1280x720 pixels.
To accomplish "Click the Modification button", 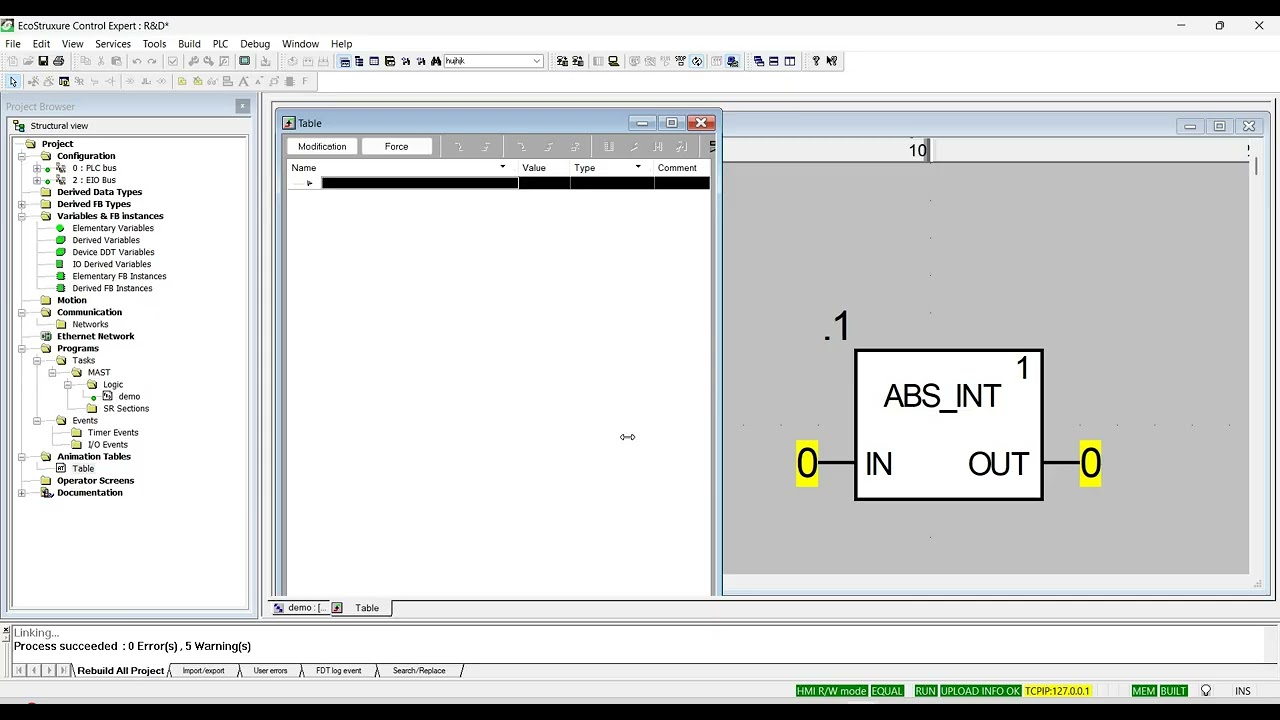I will coord(322,146).
